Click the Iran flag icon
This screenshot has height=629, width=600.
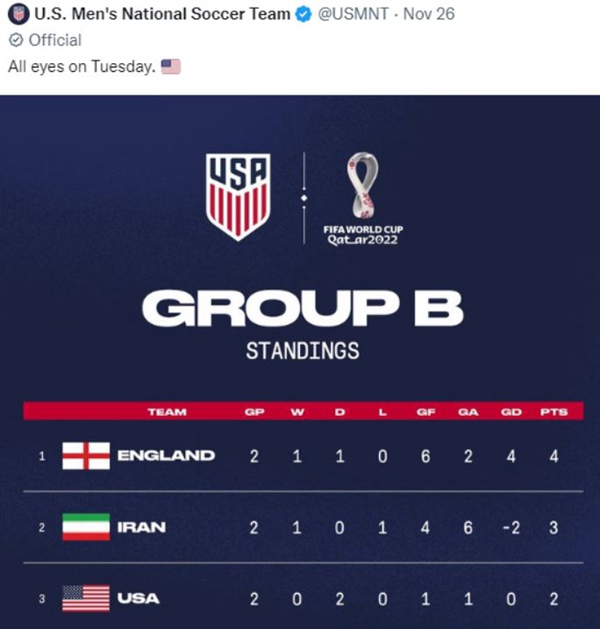pyautogui.click(x=86, y=526)
